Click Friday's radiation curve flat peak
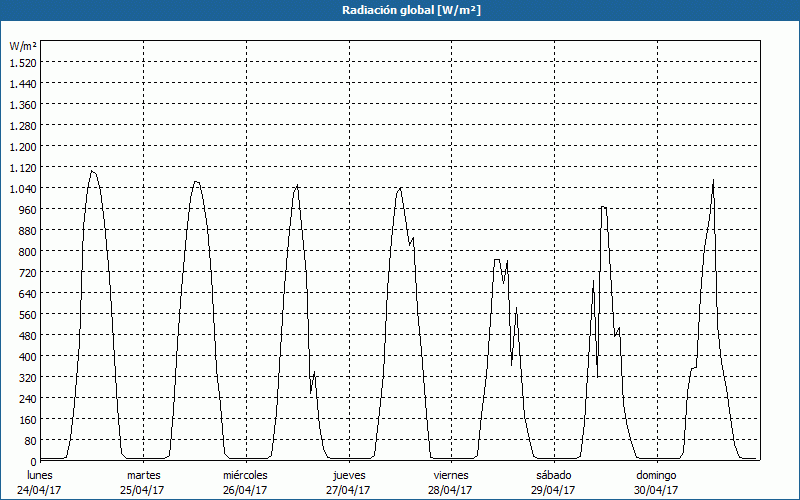The height and width of the screenshot is (500, 800). 497,260
